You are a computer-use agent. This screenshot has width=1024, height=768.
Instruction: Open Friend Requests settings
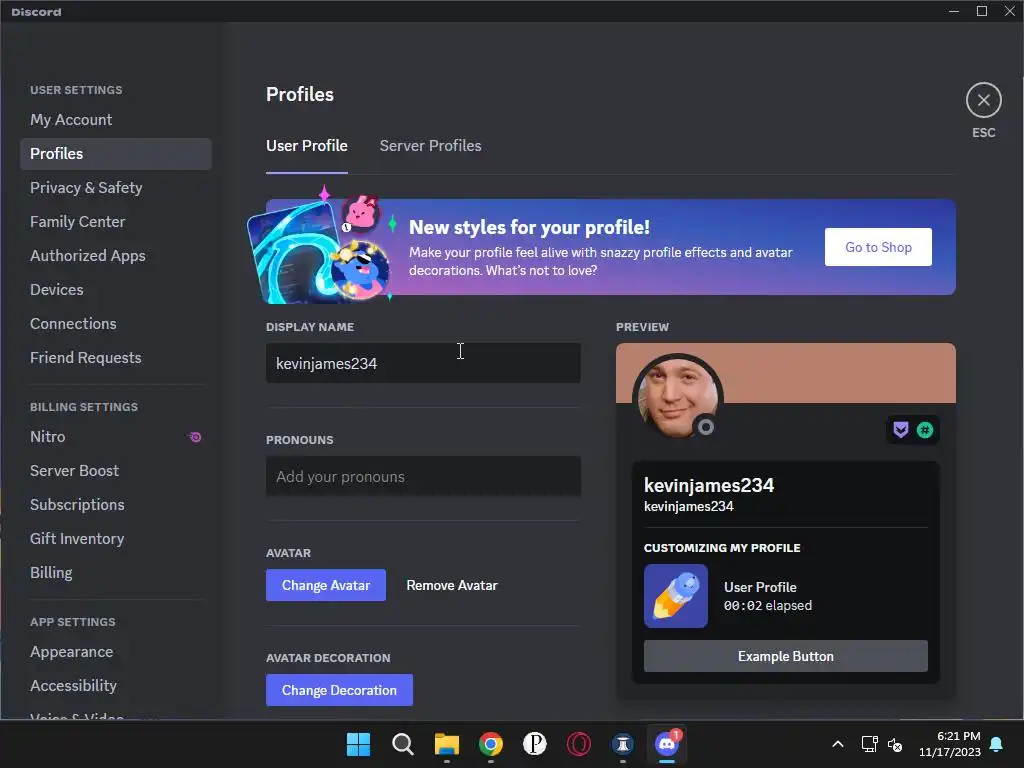pos(116,357)
